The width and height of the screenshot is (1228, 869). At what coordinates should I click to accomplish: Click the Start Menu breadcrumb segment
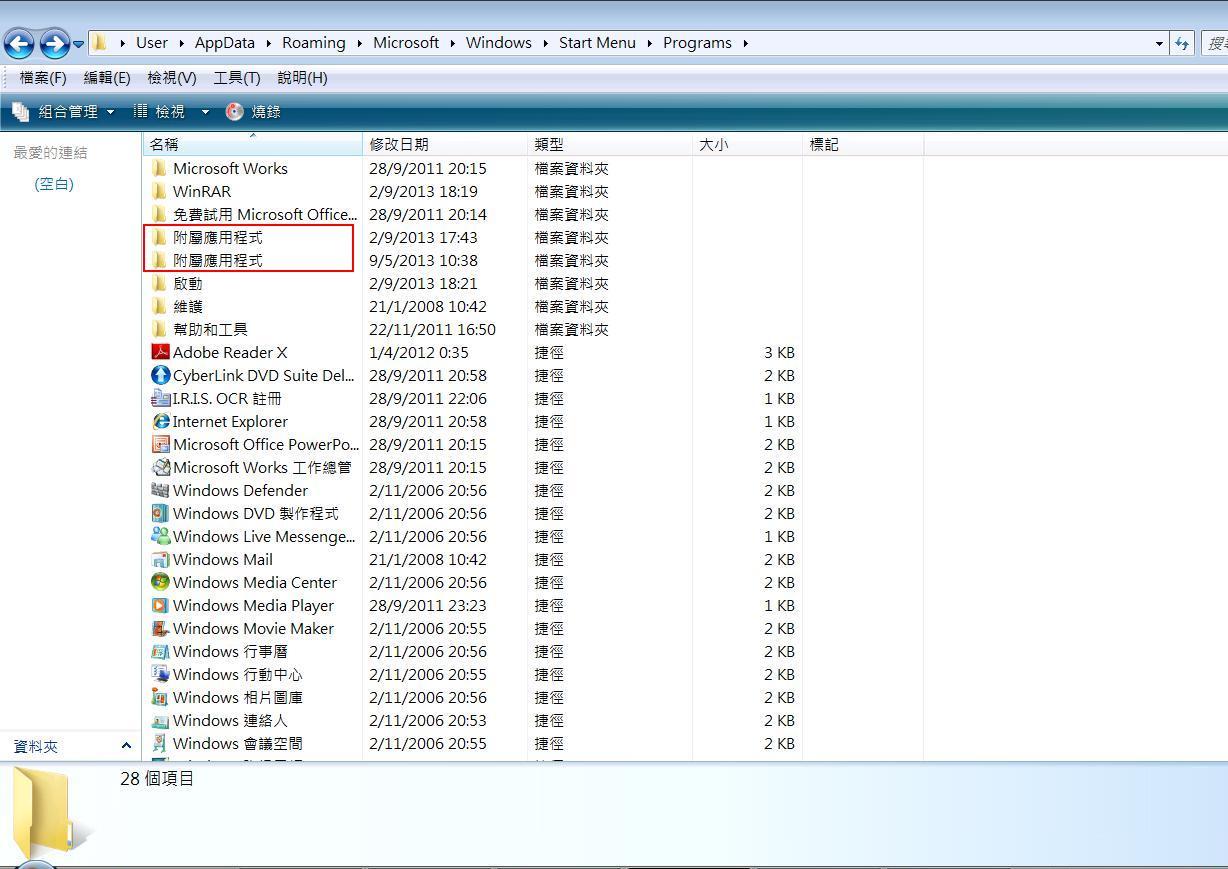coord(597,43)
